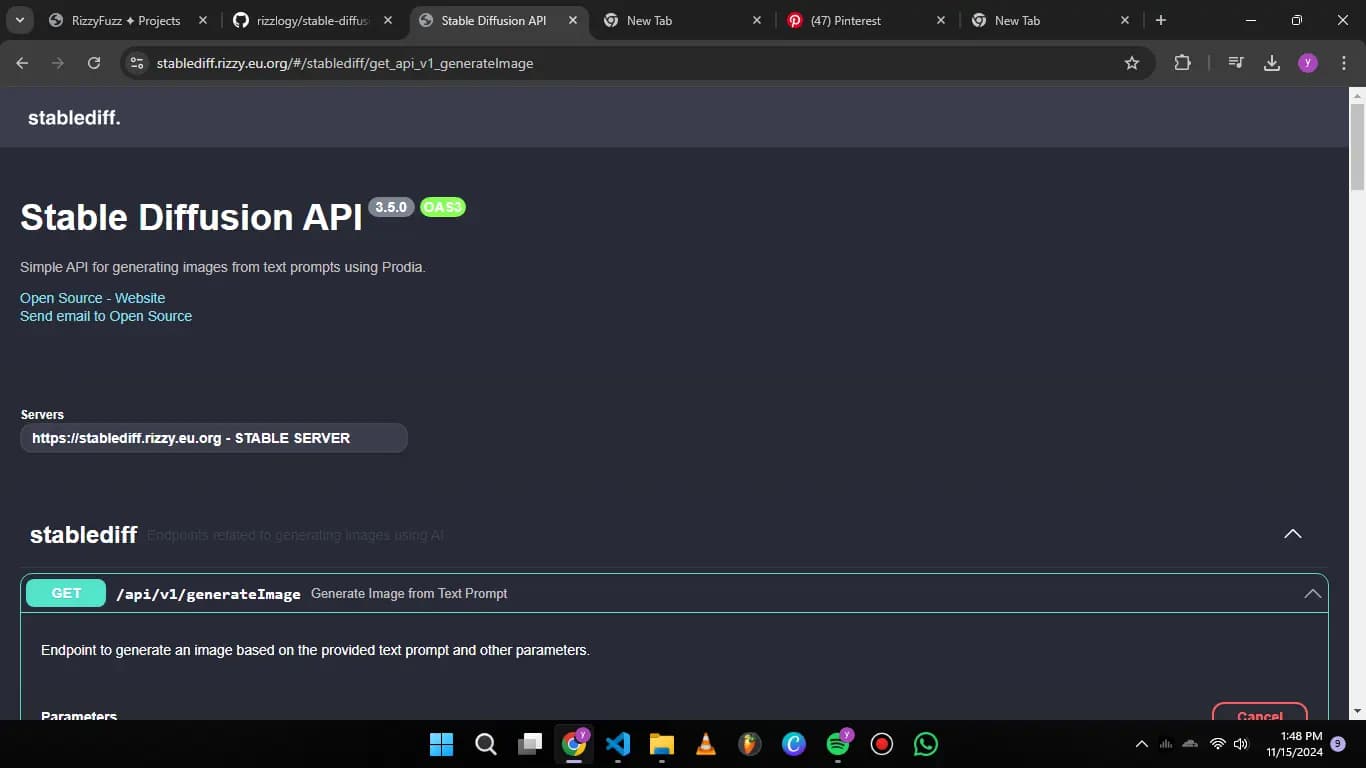Open Windows taskbar search
Screen dimensions: 1366x768
pyautogui.click(x=485, y=744)
